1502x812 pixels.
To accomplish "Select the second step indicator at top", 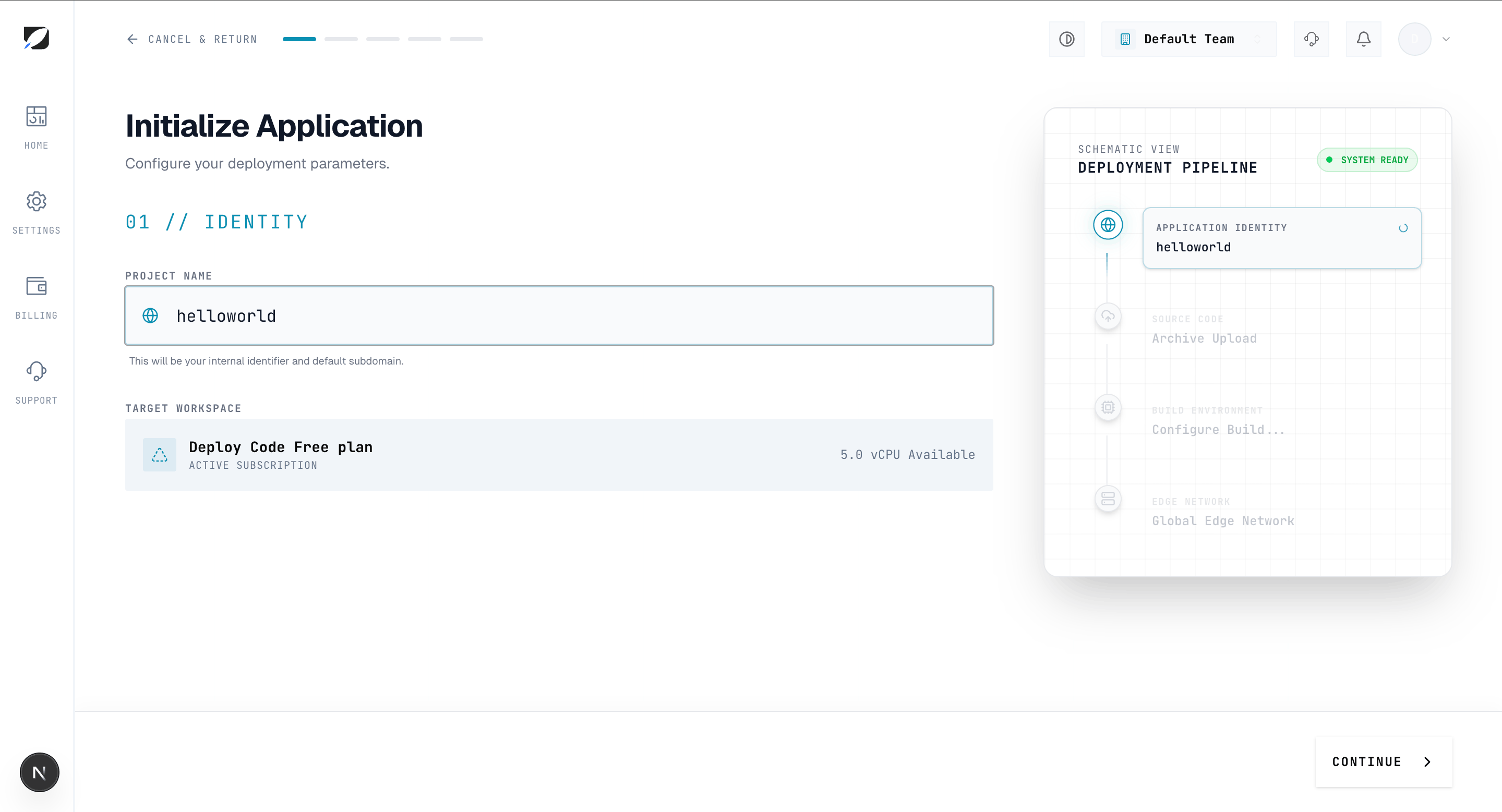I will click(x=341, y=39).
